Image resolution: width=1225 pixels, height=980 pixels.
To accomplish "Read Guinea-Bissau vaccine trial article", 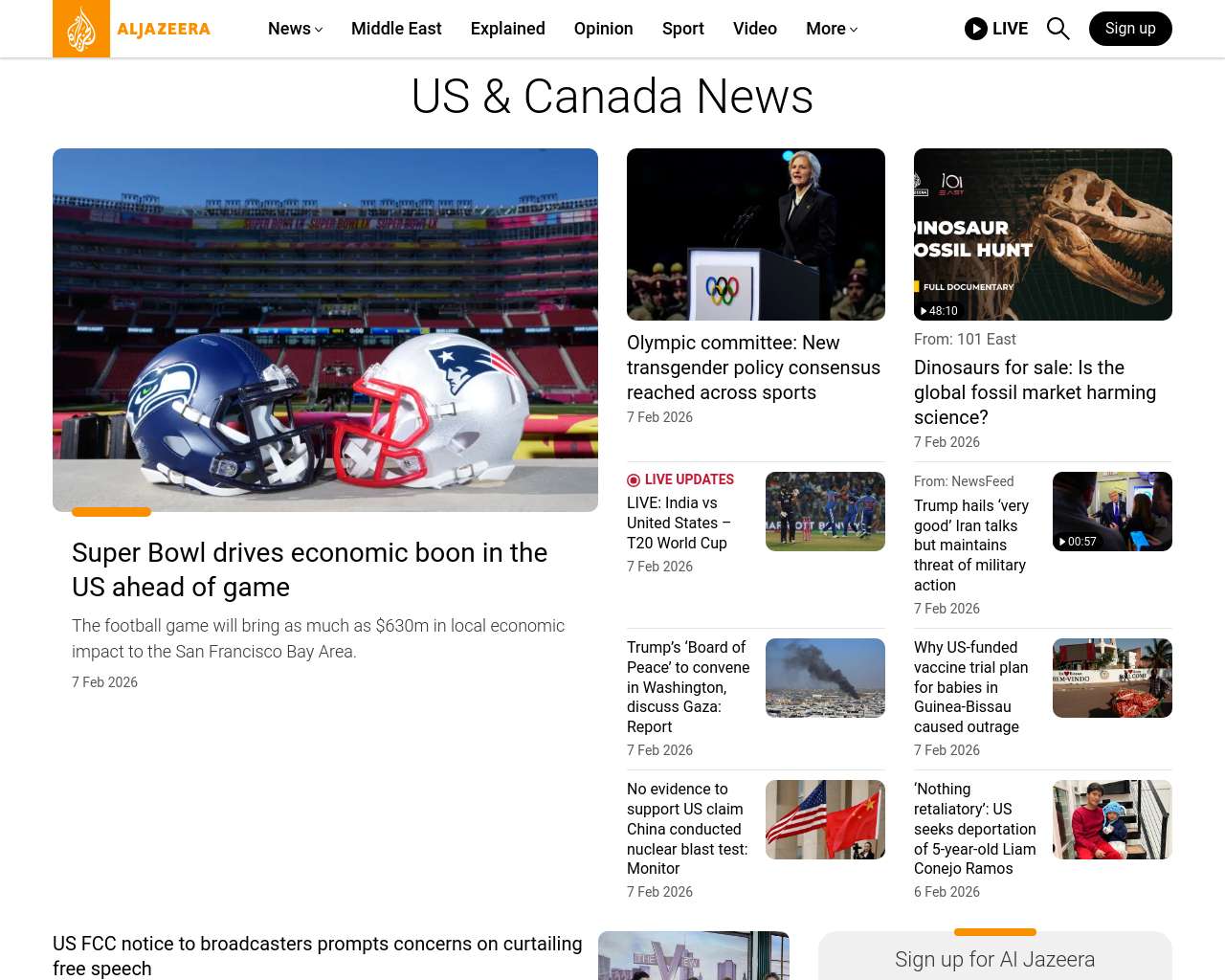I will click(x=971, y=687).
